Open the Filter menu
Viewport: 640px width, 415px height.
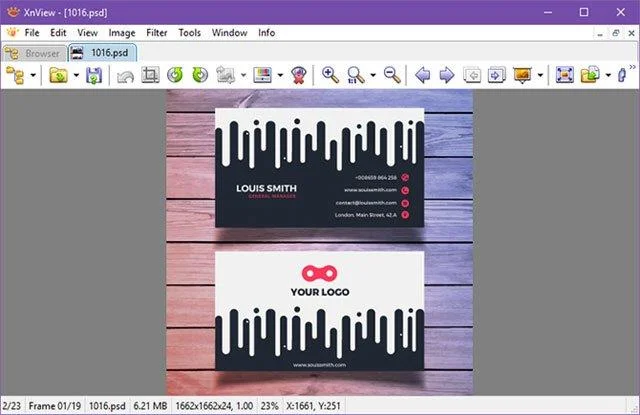[x=157, y=33]
